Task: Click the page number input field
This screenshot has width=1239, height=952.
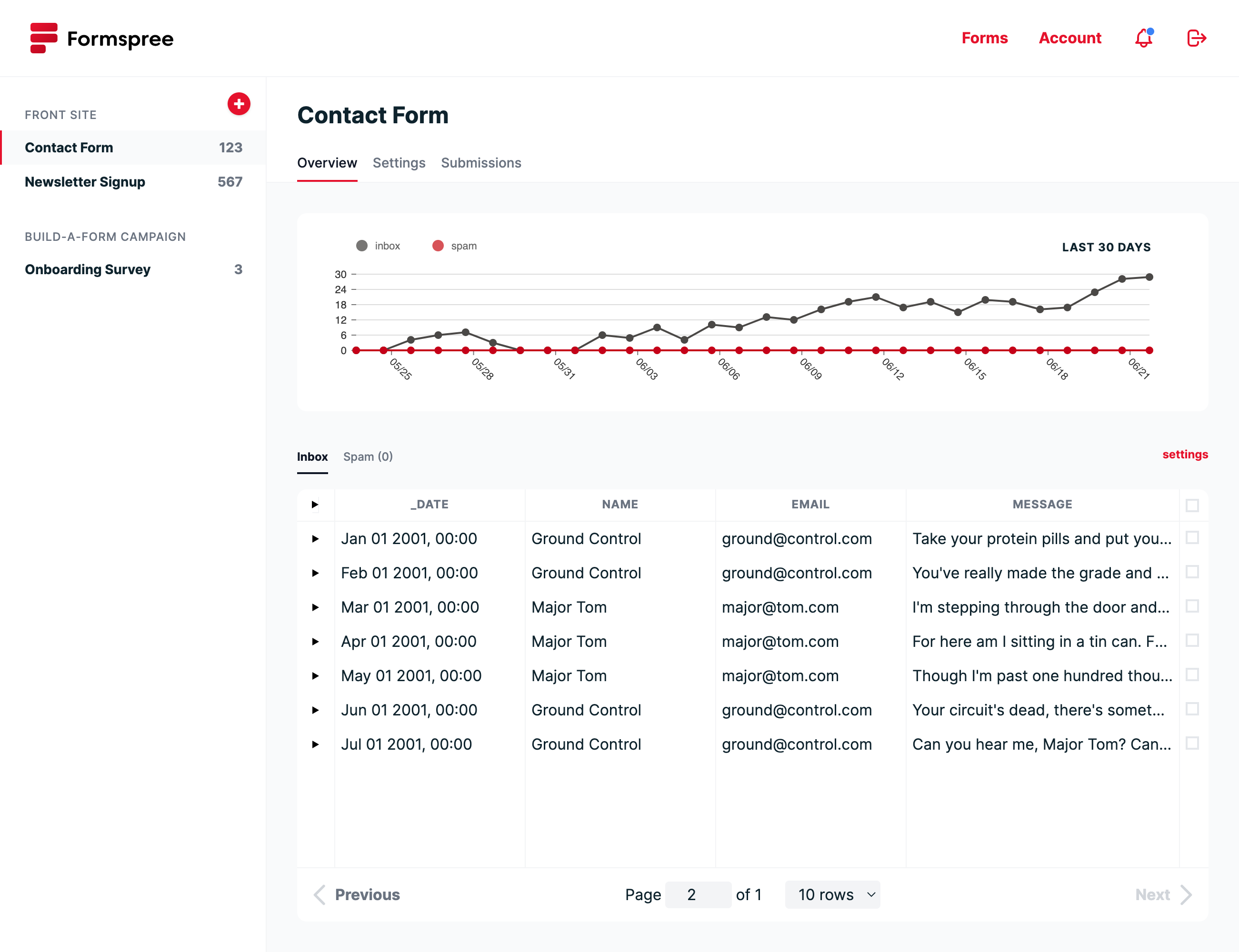Action: tap(698, 894)
